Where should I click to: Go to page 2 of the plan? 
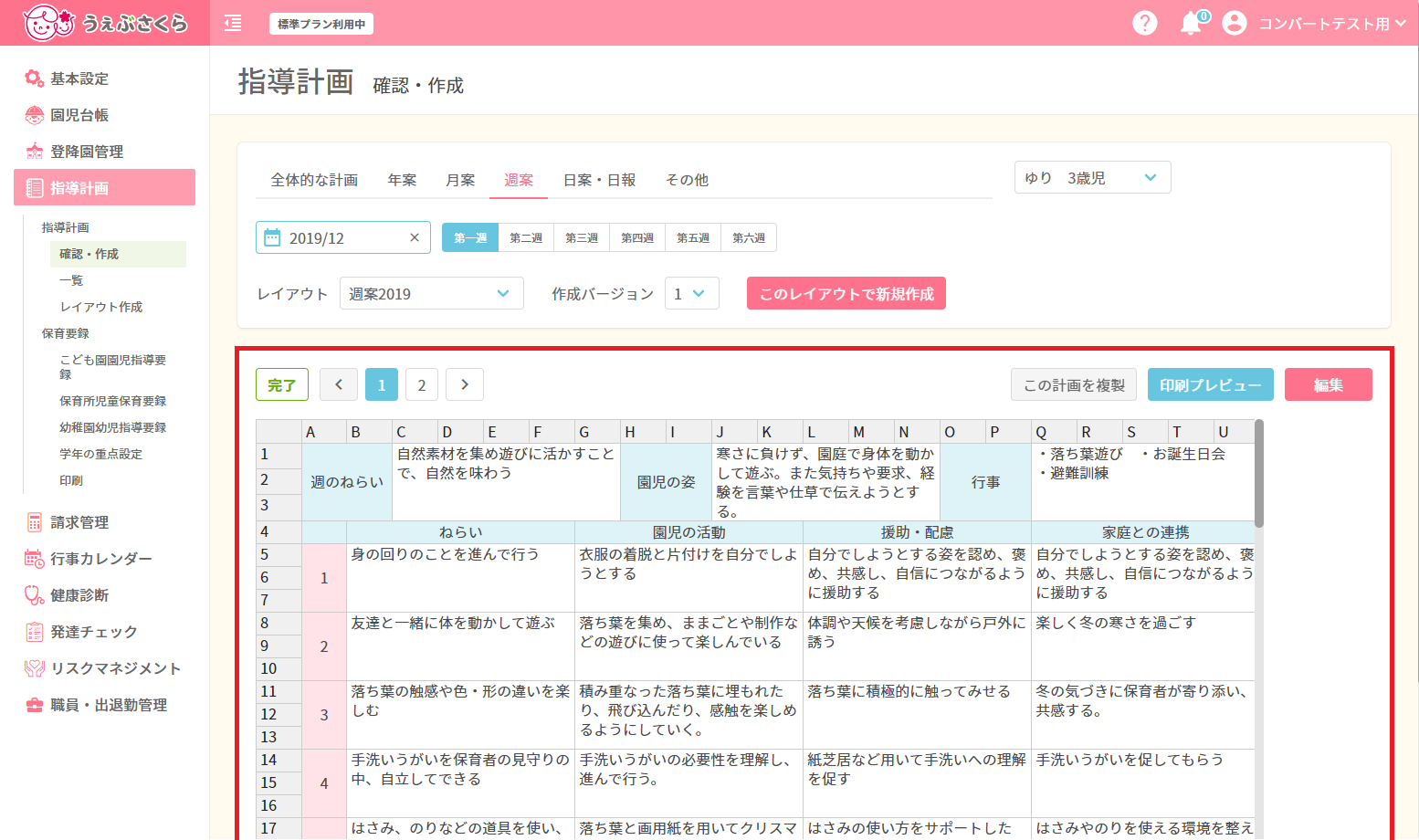422,384
